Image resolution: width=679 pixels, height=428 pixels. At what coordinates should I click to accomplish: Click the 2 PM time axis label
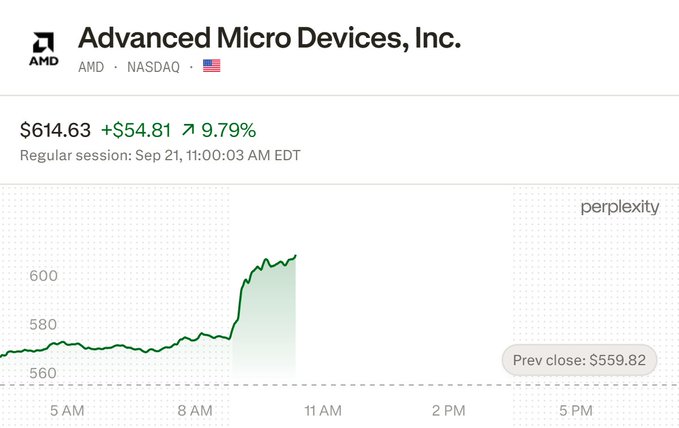449,410
